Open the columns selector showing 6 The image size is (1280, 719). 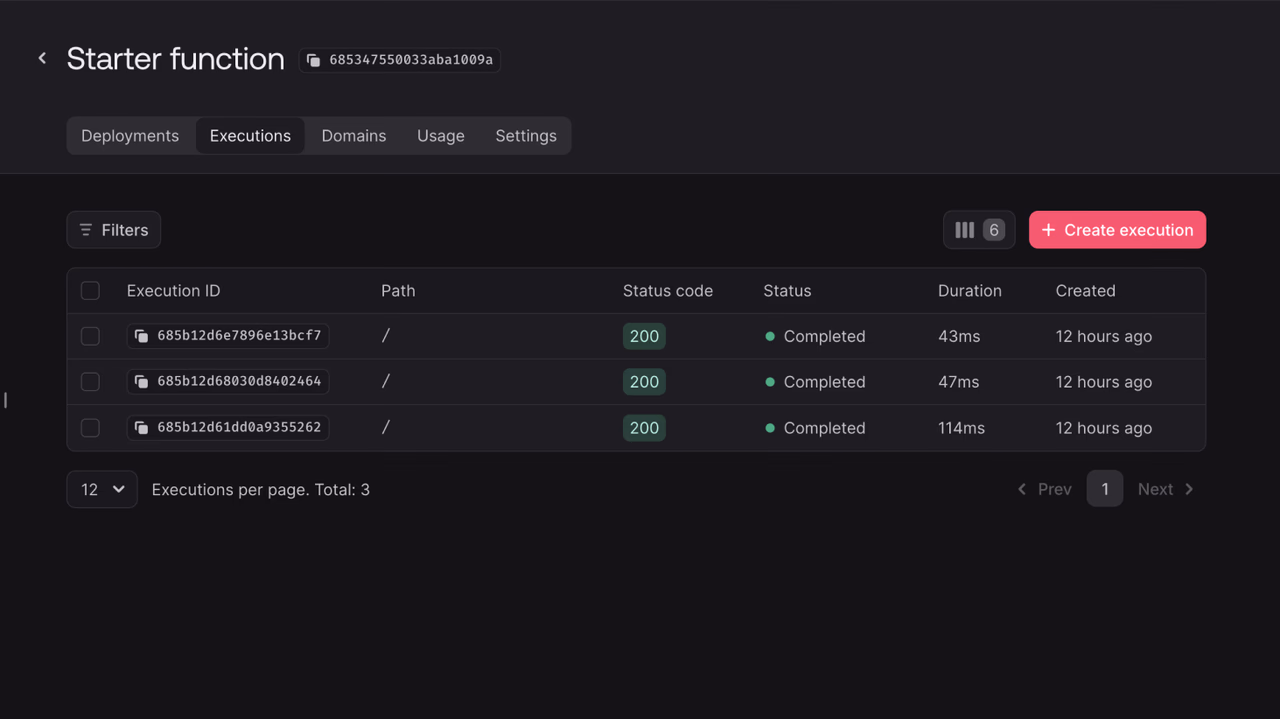(x=979, y=230)
